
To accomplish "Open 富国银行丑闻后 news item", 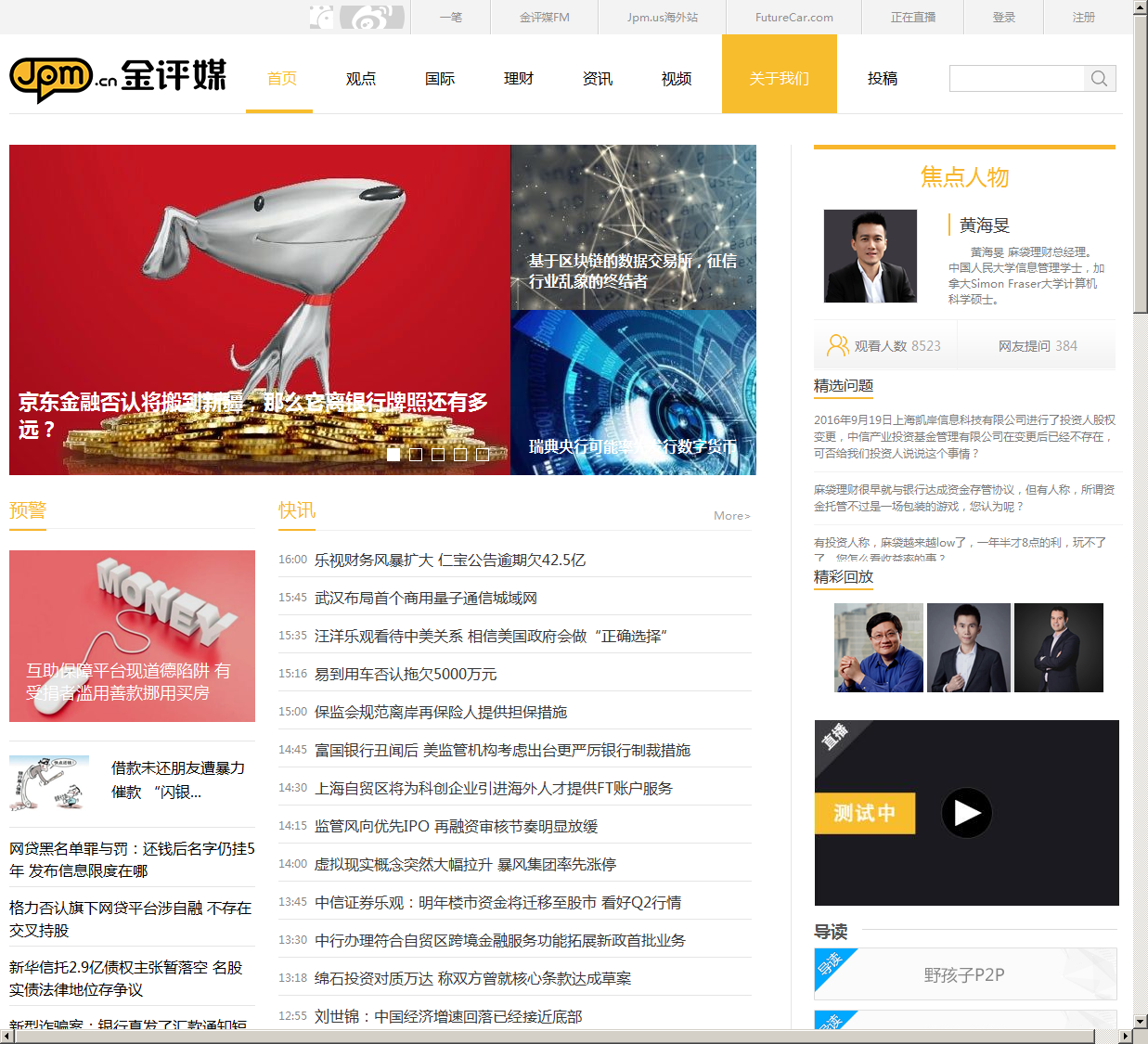I will (x=502, y=750).
